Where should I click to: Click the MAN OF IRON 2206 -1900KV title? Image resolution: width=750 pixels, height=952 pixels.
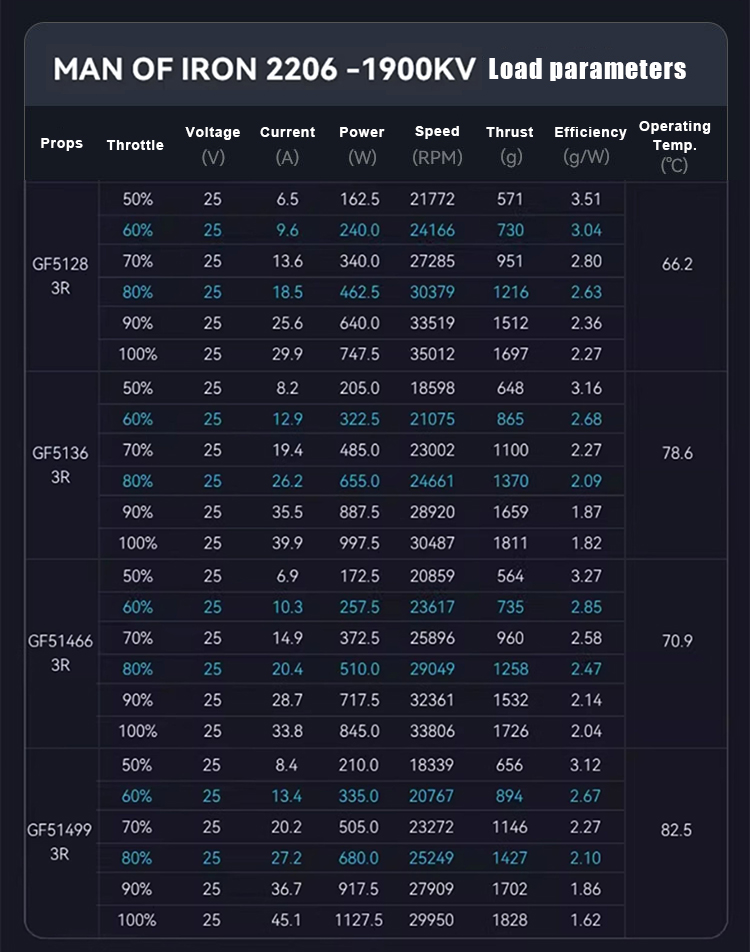(x=264, y=69)
